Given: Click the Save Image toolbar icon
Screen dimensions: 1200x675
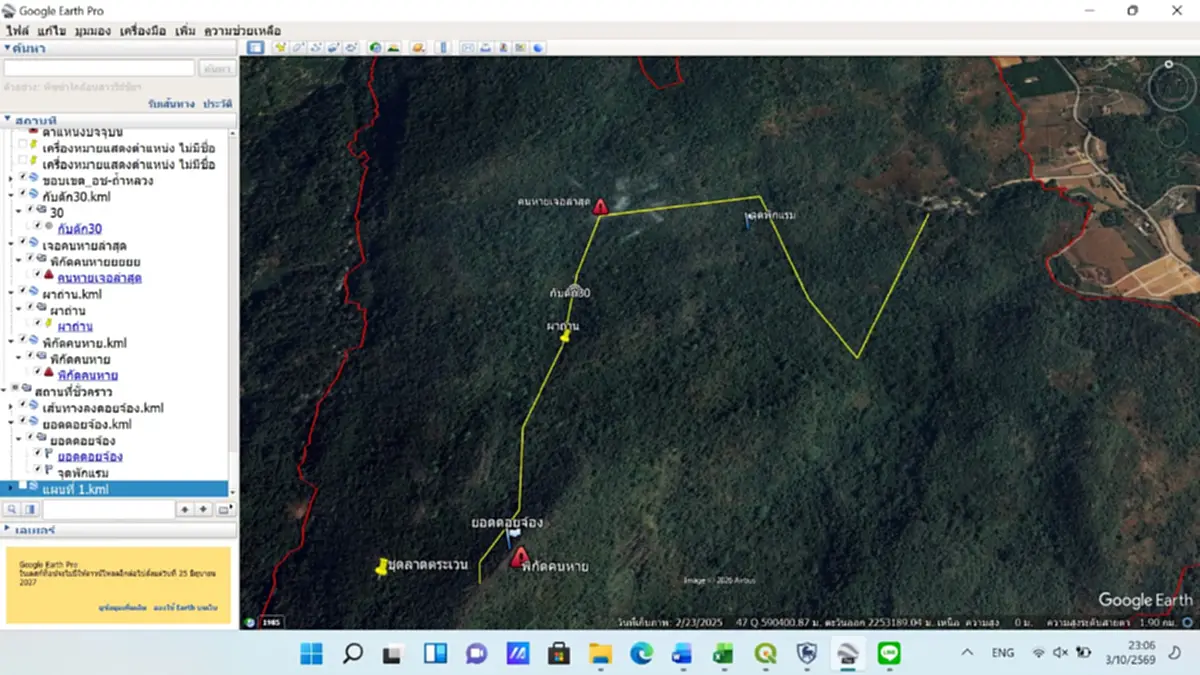Looking at the screenshot, I should (x=502, y=47).
